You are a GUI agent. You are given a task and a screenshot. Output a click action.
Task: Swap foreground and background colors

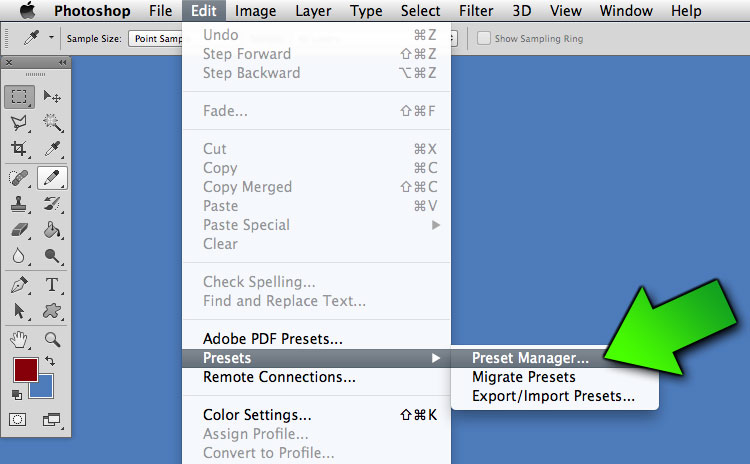click(x=50, y=361)
